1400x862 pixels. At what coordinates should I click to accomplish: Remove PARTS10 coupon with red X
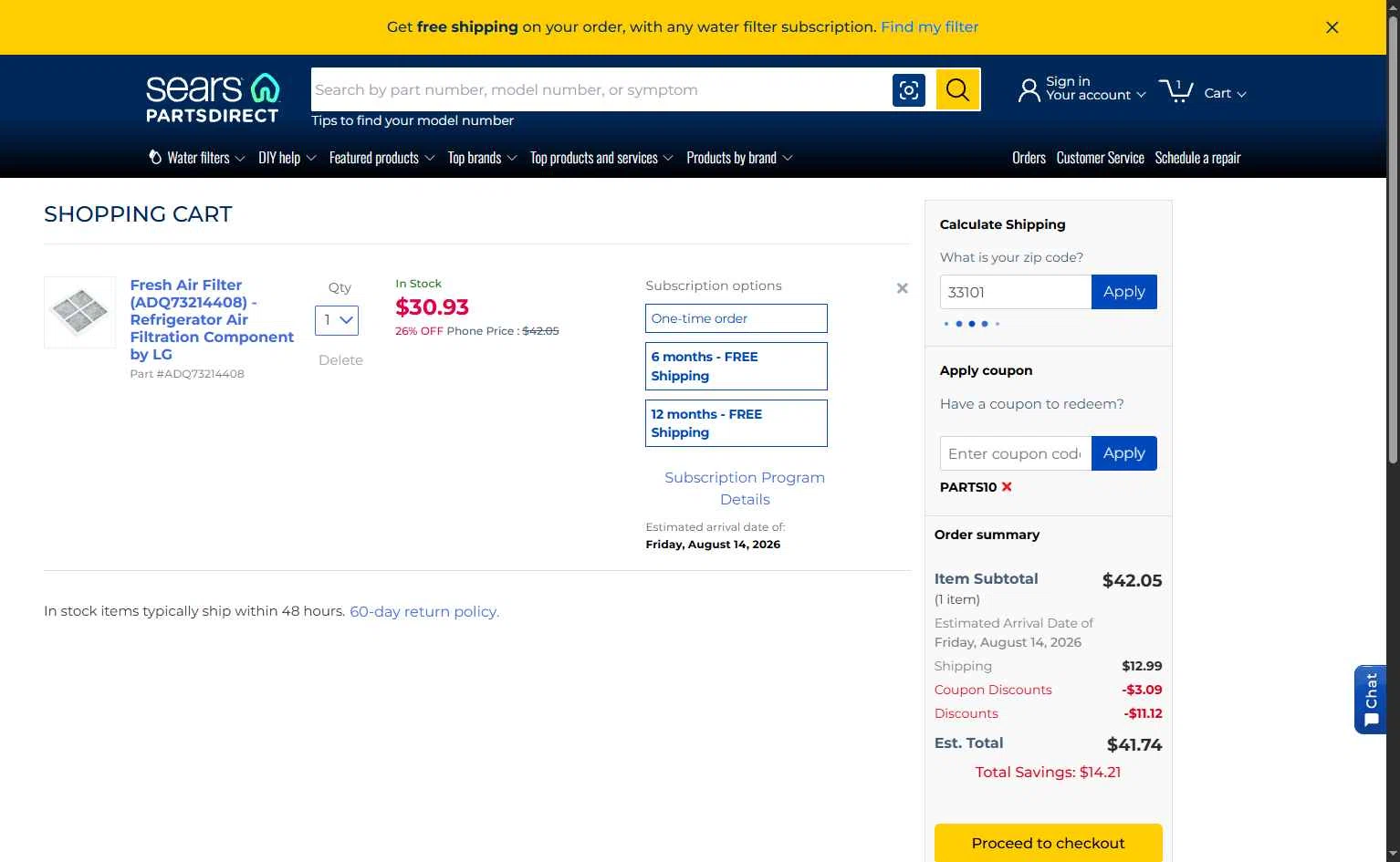(1007, 486)
